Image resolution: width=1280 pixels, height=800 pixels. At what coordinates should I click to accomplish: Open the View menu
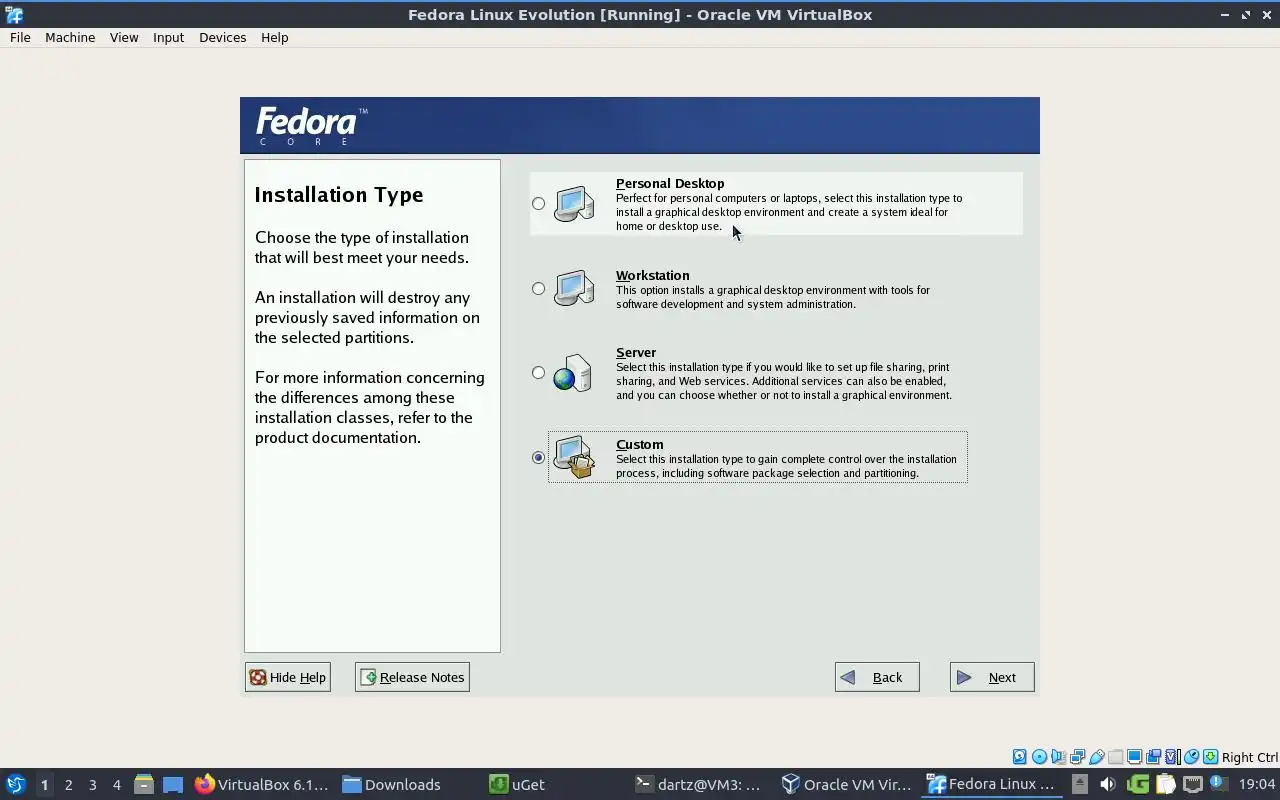pyautogui.click(x=124, y=37)
